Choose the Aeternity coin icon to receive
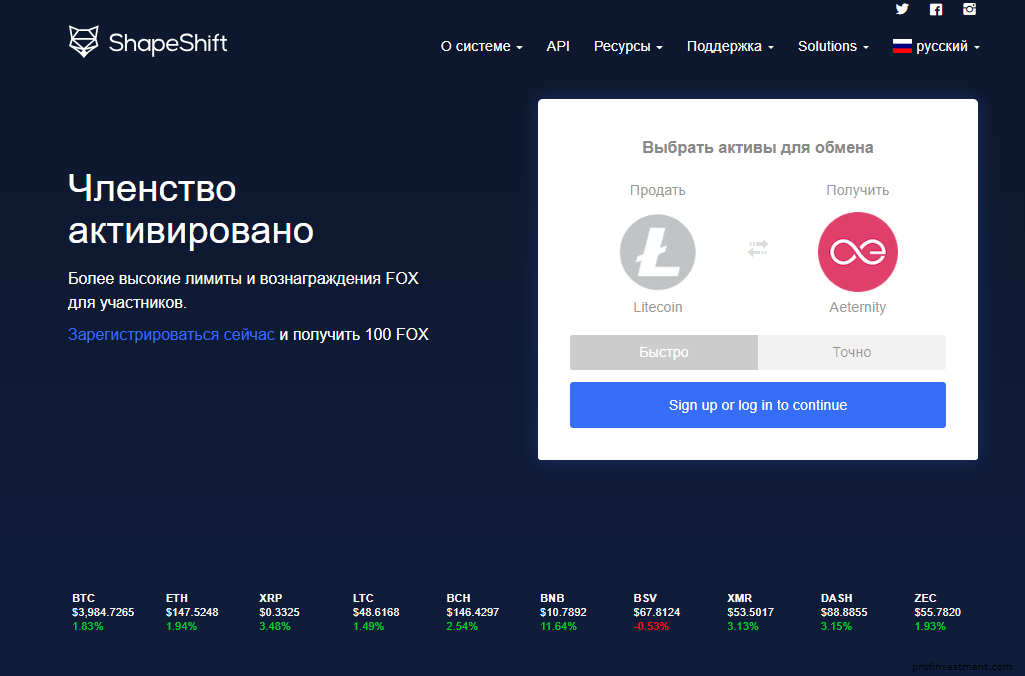 (x=858, y=252)
